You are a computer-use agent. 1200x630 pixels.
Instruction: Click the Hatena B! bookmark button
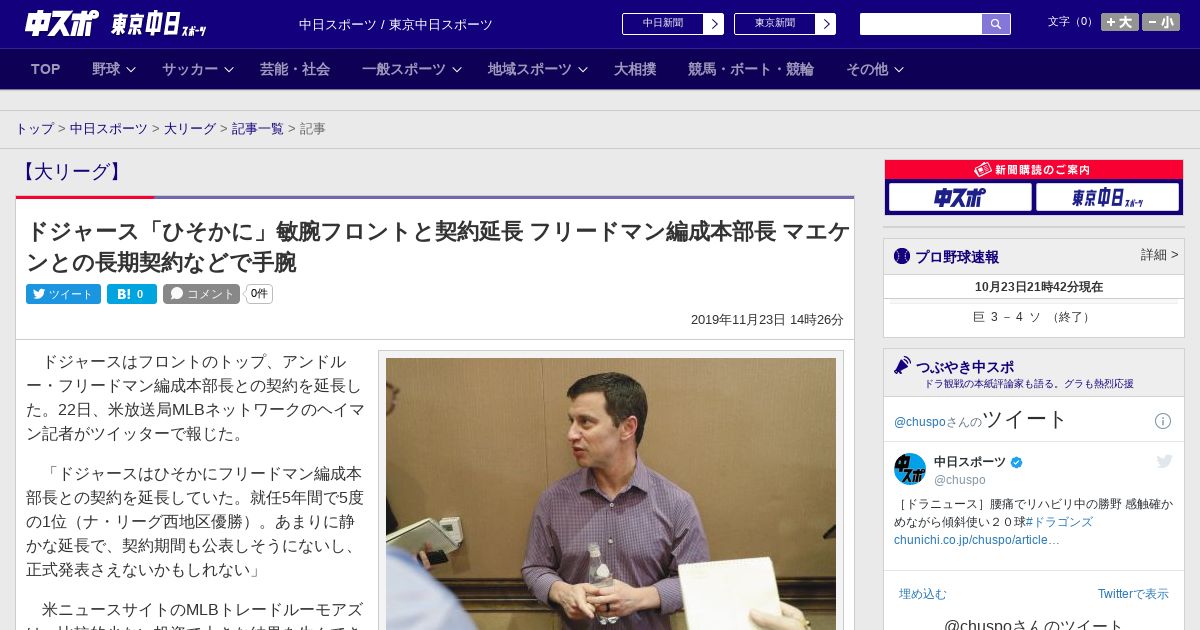[x=132, y=294]
